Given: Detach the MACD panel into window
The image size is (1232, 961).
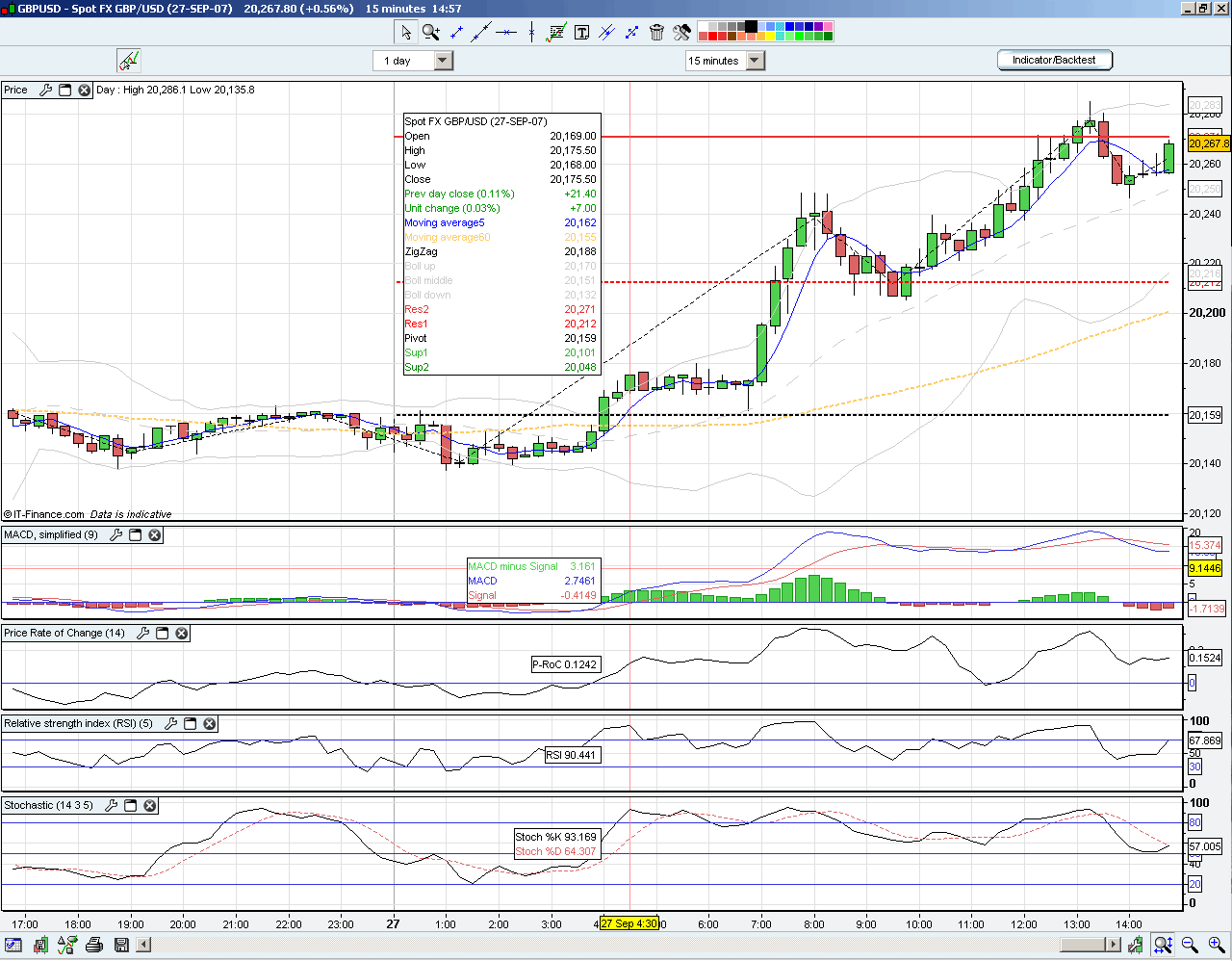Looking at the screenshot, I should click(x=136, y=534).
